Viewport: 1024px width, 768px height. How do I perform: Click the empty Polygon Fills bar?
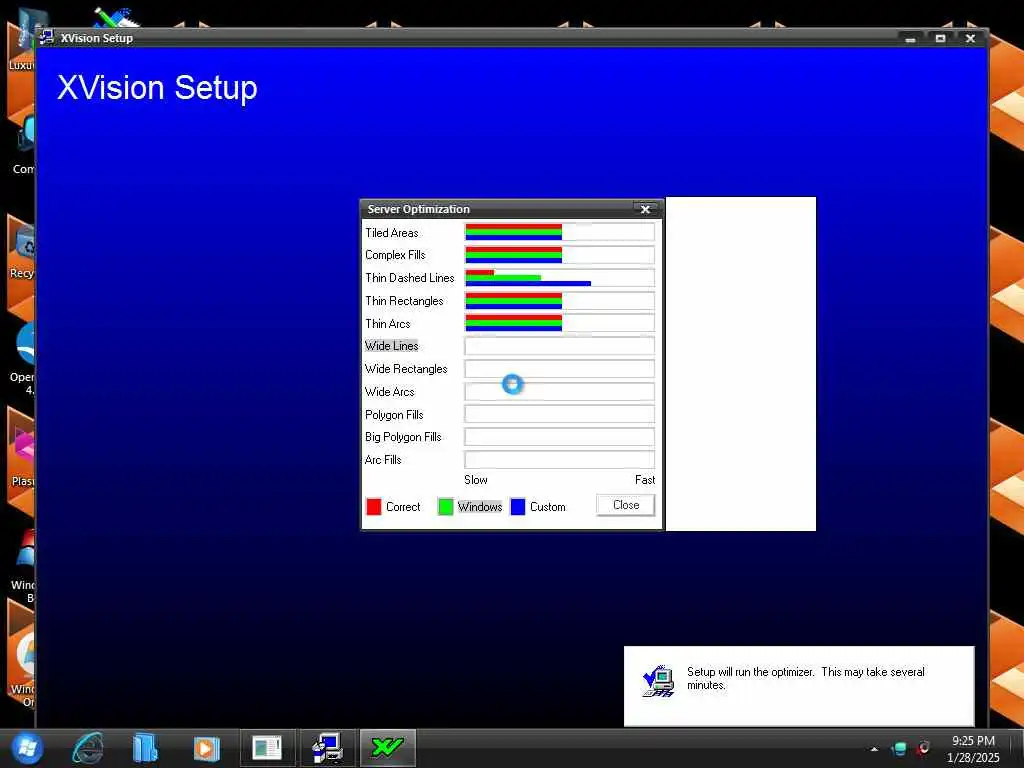click(x=560, y=415)
